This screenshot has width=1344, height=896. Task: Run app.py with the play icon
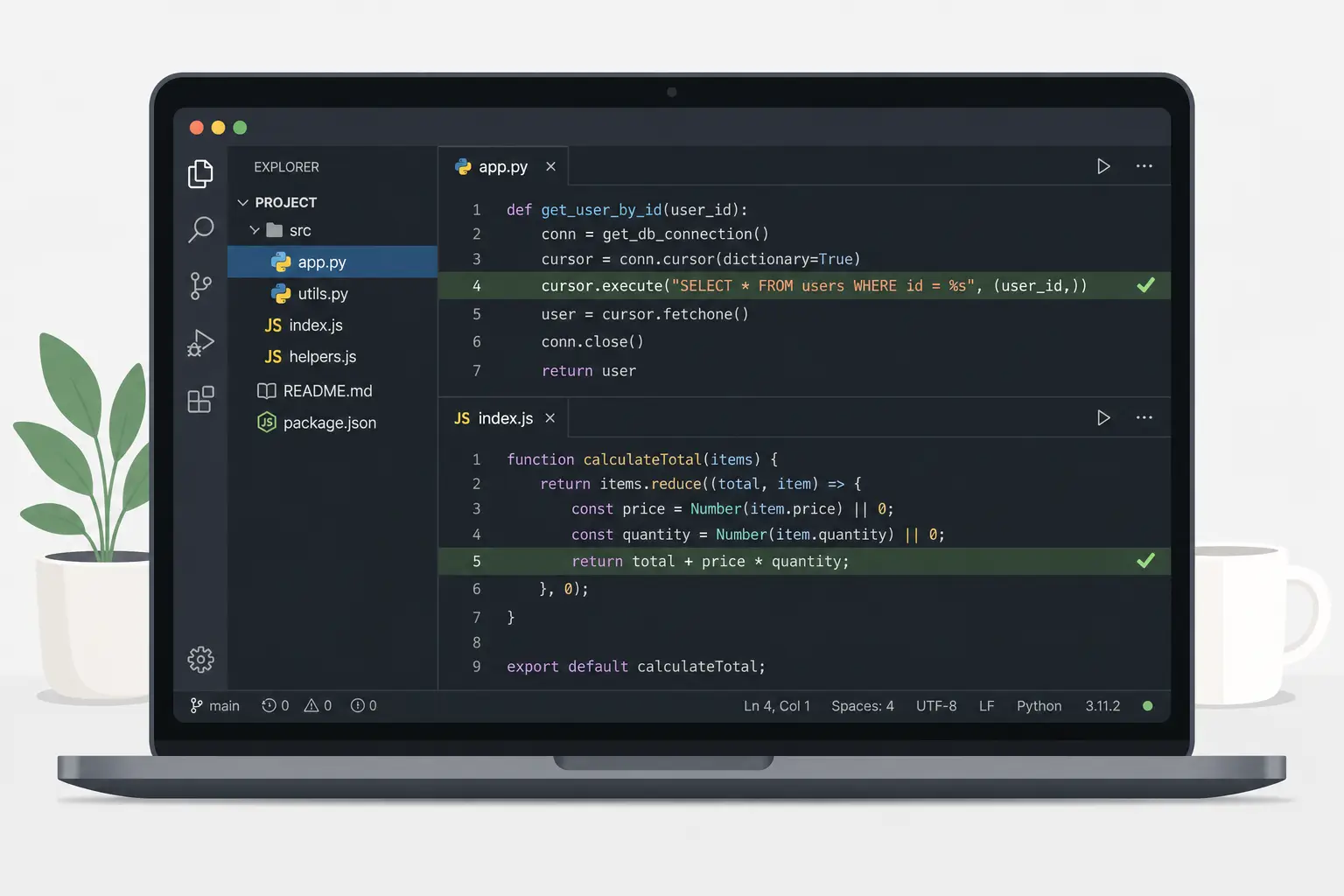point(1103,166)
